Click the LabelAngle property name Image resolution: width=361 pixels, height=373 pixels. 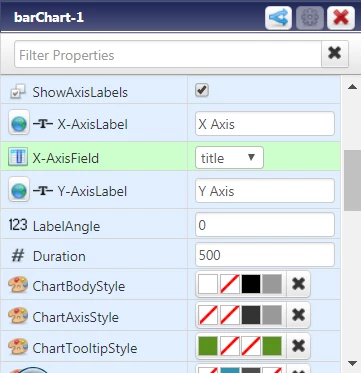(x=66, y=226)
